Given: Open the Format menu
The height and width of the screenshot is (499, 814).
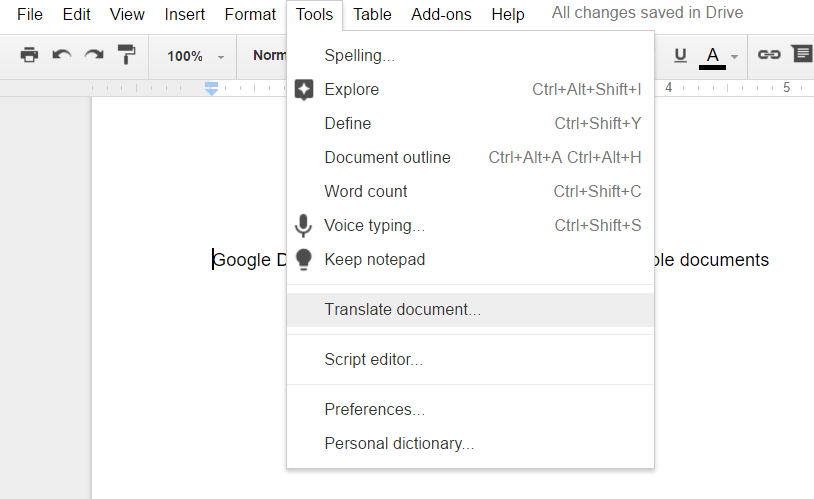Looking at the screenshot, I should [x=250, y=15].
